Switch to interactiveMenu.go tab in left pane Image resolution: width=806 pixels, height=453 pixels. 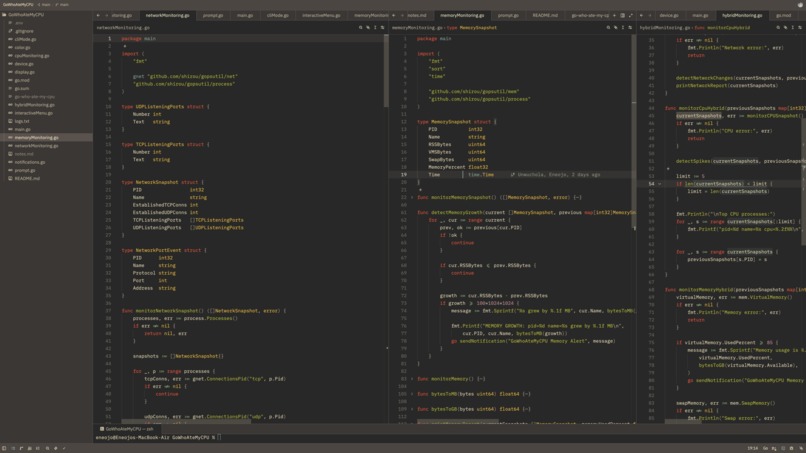(x=321, y=15)
